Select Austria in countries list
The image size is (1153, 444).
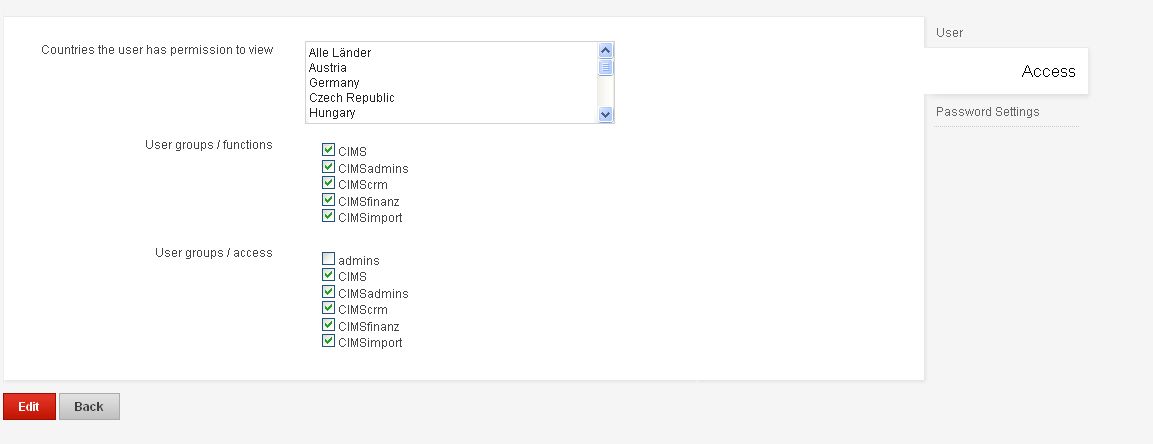(x=328, y=68)
